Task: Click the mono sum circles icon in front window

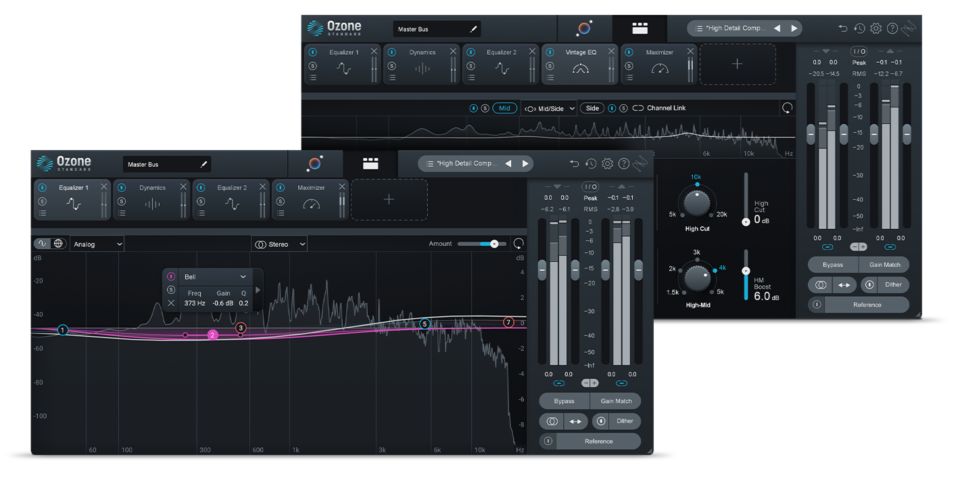Action: 552,421
